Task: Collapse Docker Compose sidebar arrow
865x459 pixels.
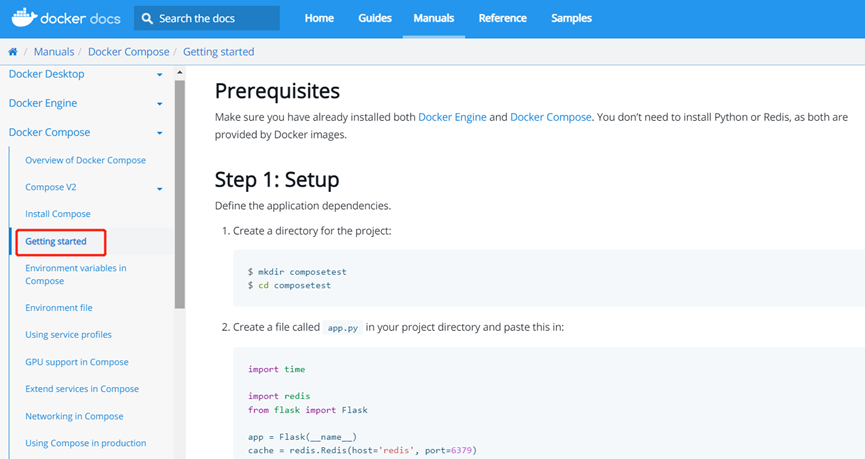Action: pos(159,133)
